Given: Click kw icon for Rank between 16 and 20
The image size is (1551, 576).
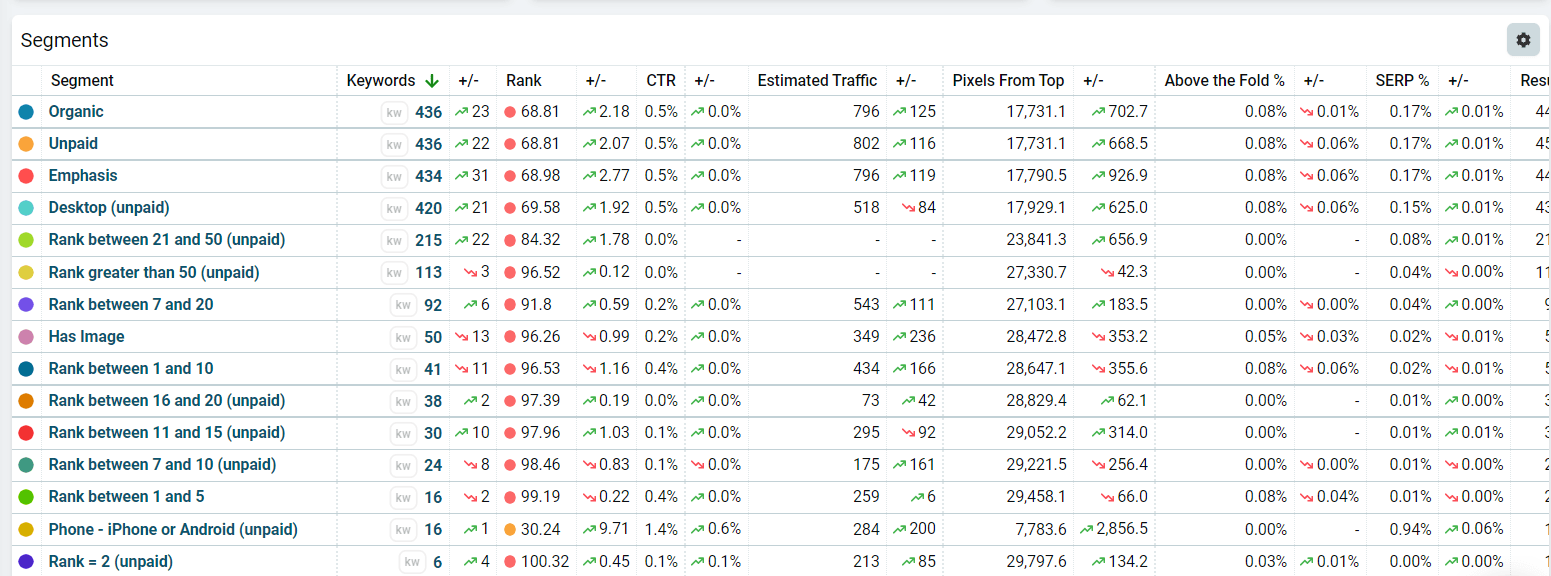Looking at the screenshot, I should point(403,401).
